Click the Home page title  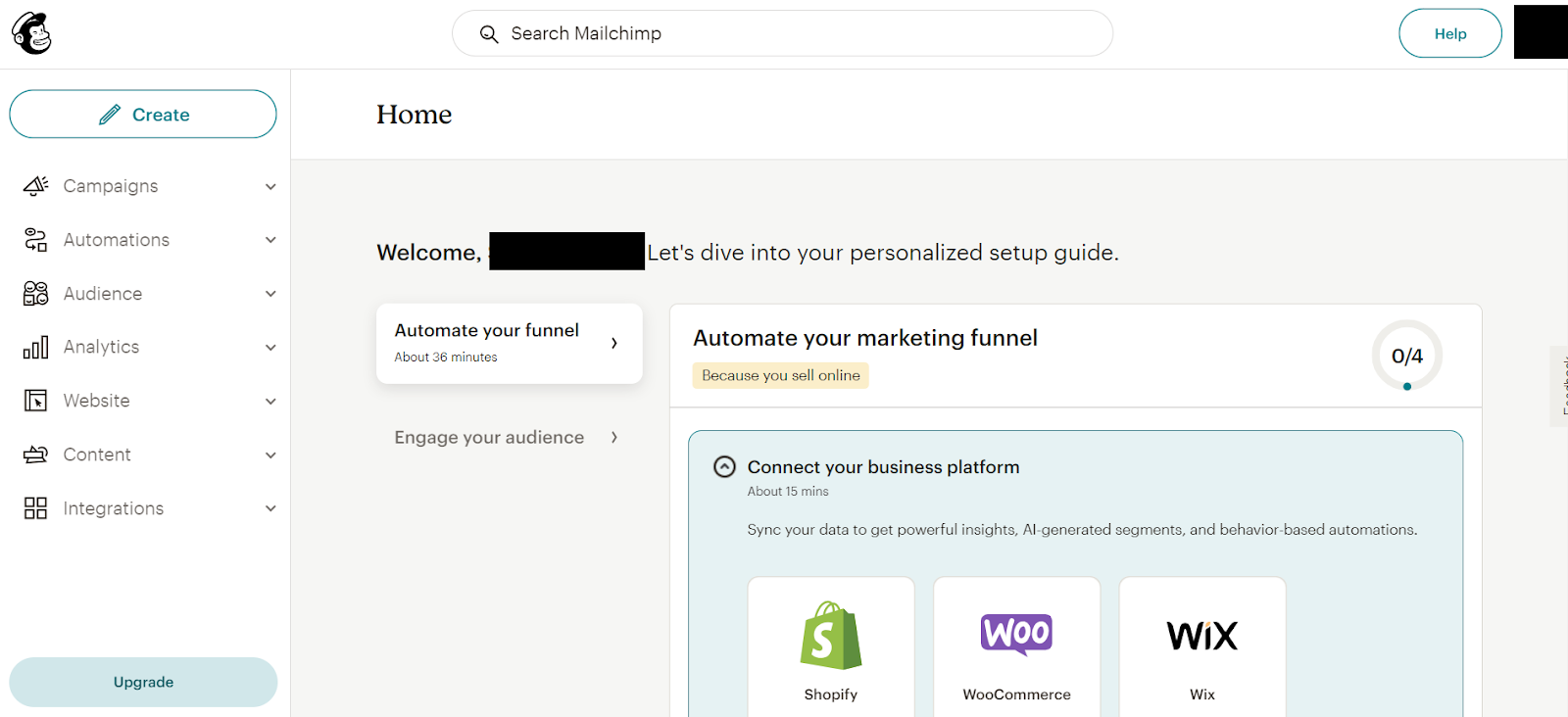pos(415,115)
